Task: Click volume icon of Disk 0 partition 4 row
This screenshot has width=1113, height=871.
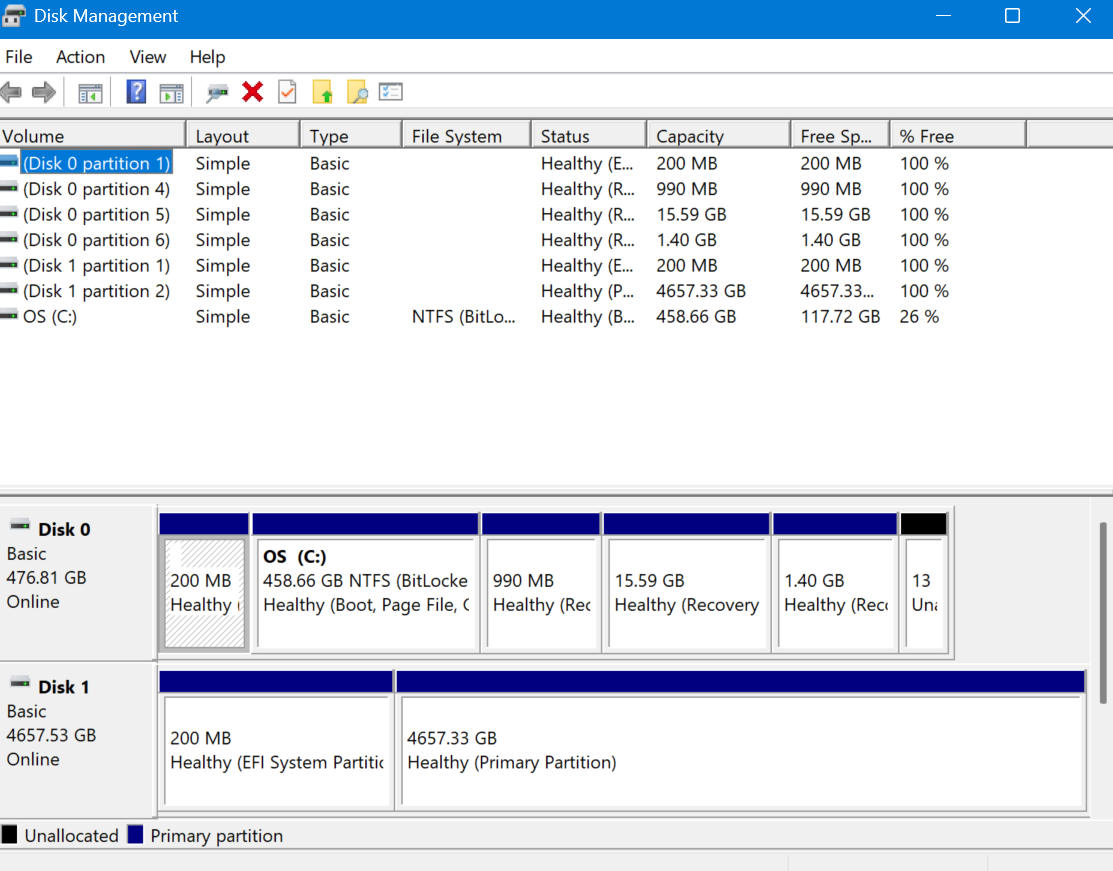Action: (x=9, y=187)
